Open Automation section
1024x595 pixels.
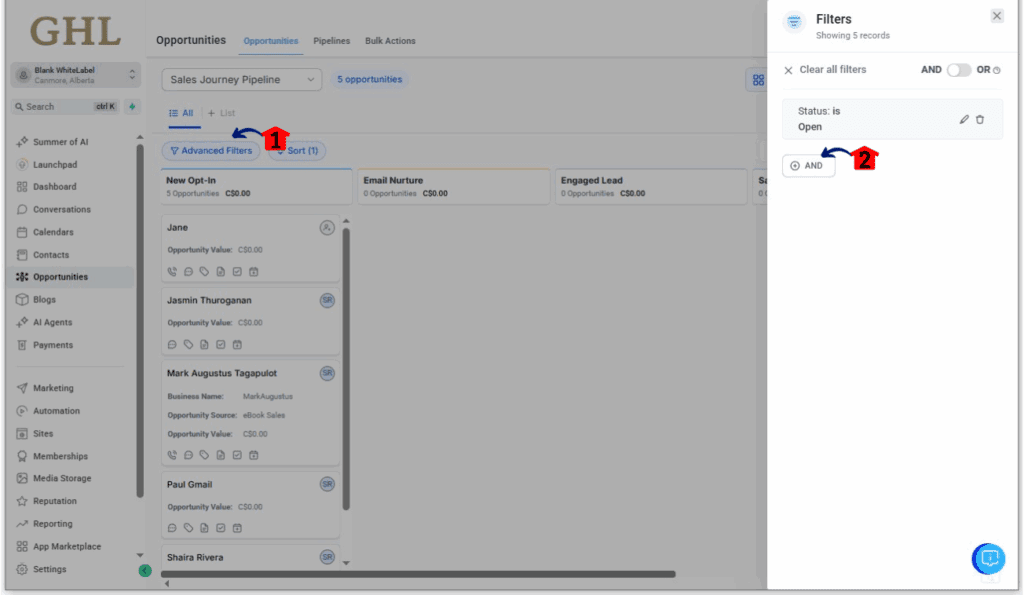(x=56, y=411)
